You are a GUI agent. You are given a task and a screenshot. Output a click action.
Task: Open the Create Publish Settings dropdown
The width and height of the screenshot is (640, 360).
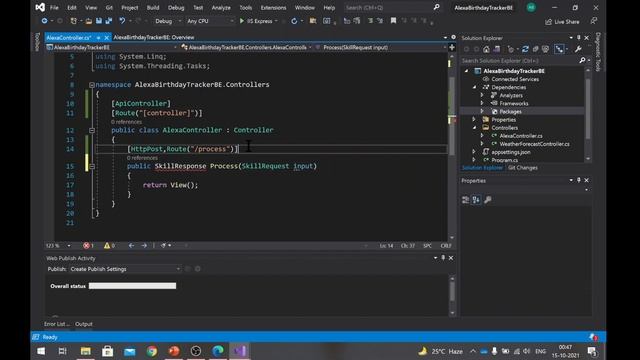point(124,269)
